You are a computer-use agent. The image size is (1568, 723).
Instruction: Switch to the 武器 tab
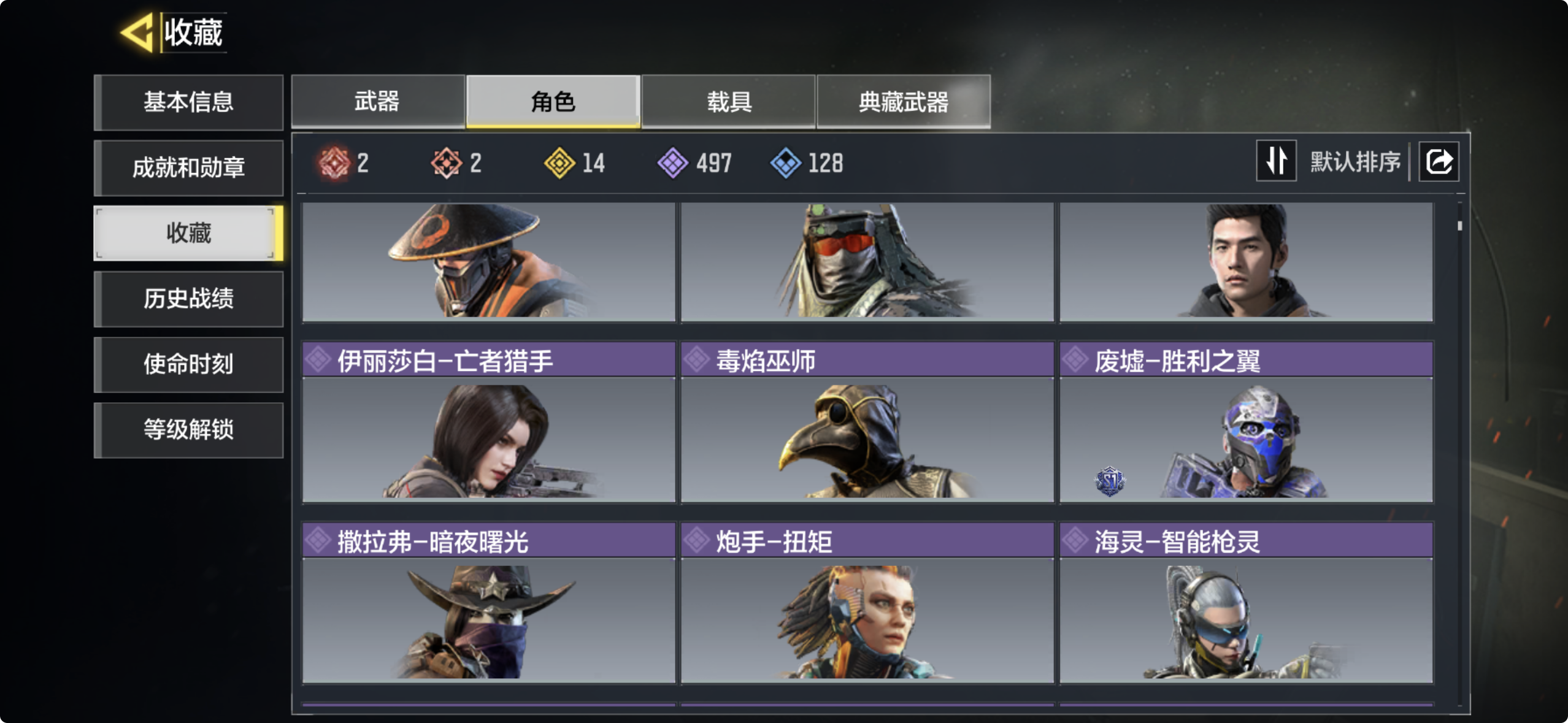(x=377, y=101)
